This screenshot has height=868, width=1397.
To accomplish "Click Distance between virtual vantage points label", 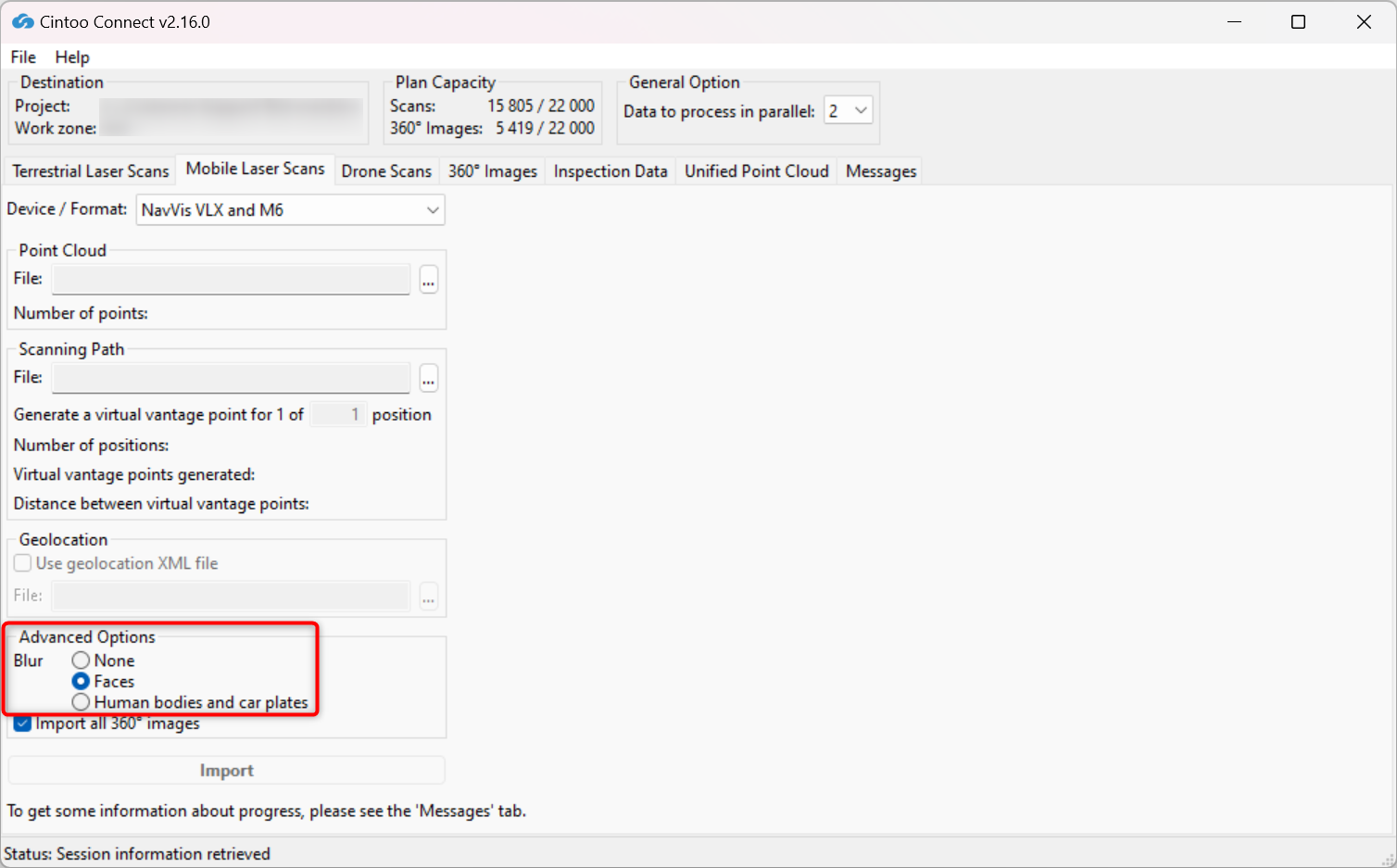I will tap(161, 504).
